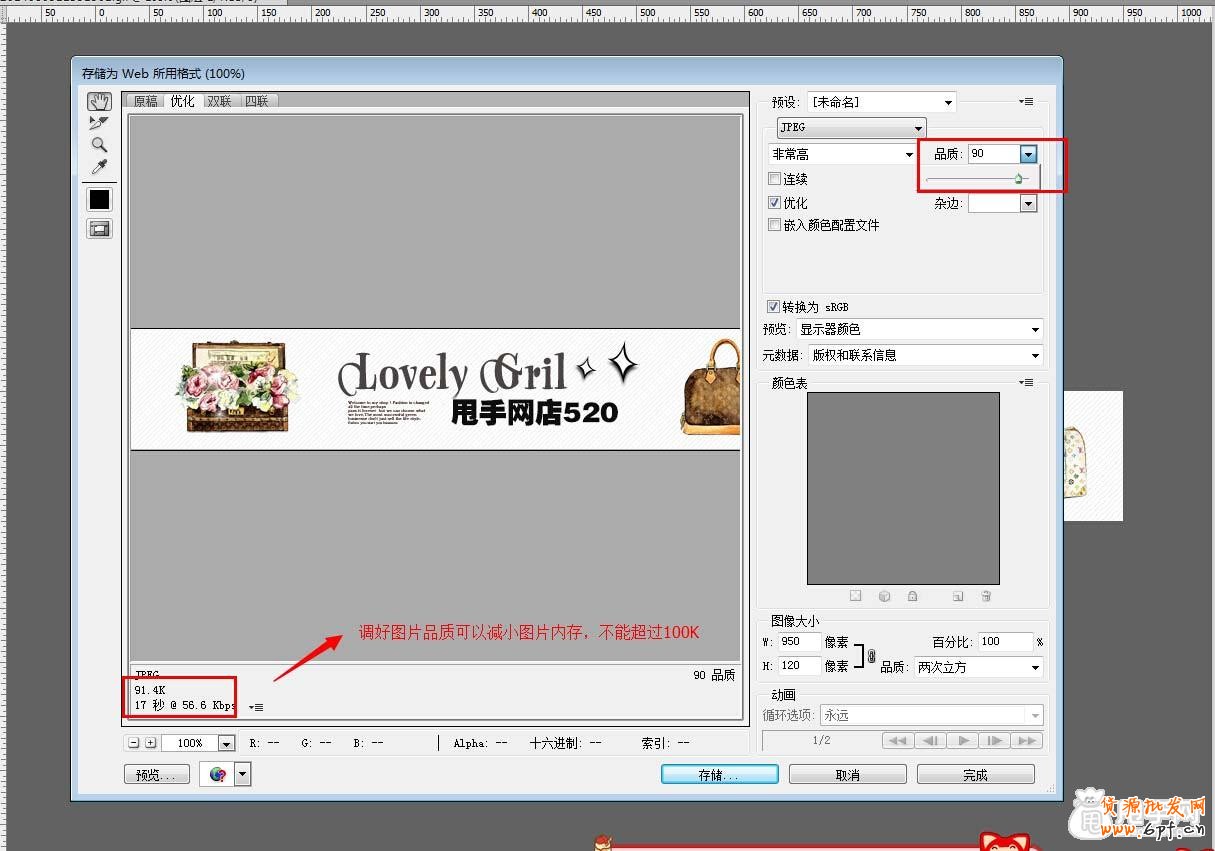Toggle slice visibility with the slices icon

click(x=98, y=228)
